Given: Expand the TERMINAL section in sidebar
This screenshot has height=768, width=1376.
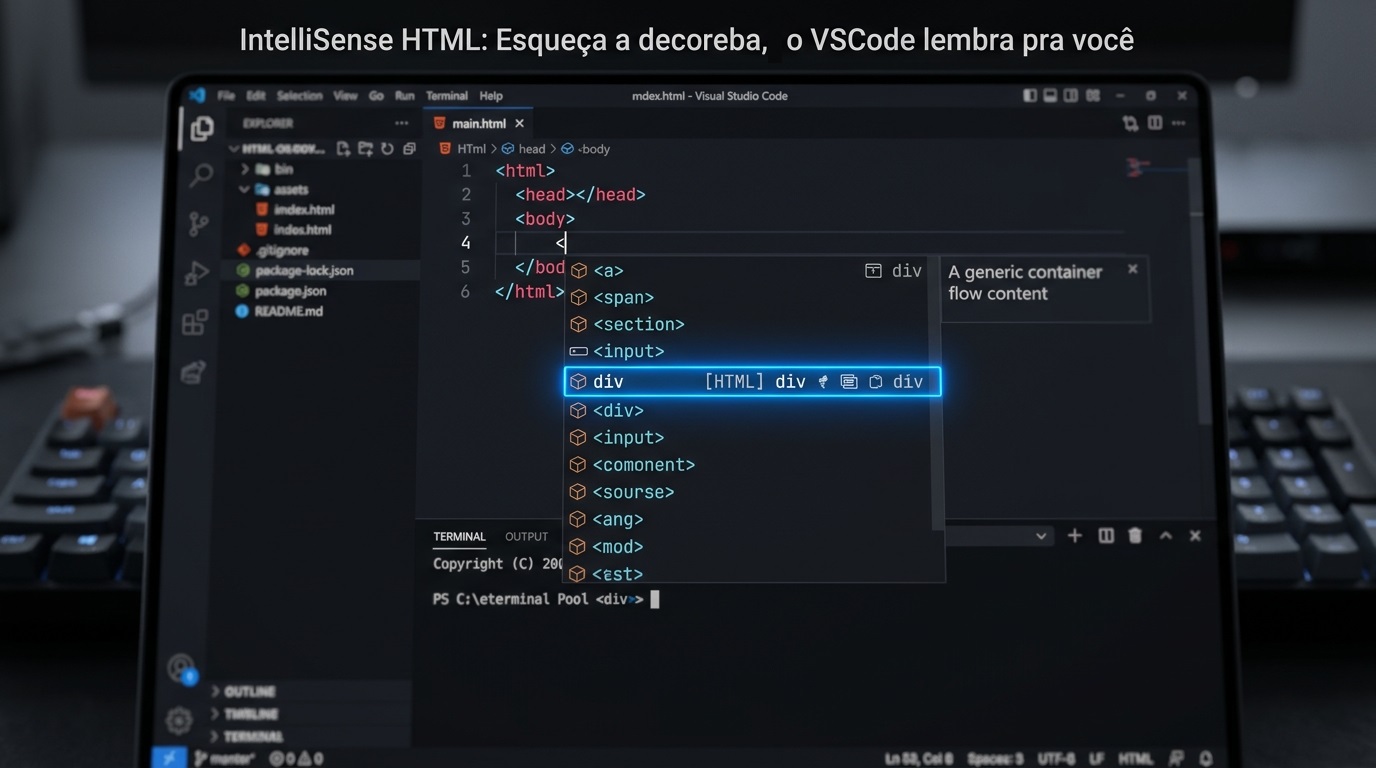Looking at the screenshot, I should [x=246, y=737].
